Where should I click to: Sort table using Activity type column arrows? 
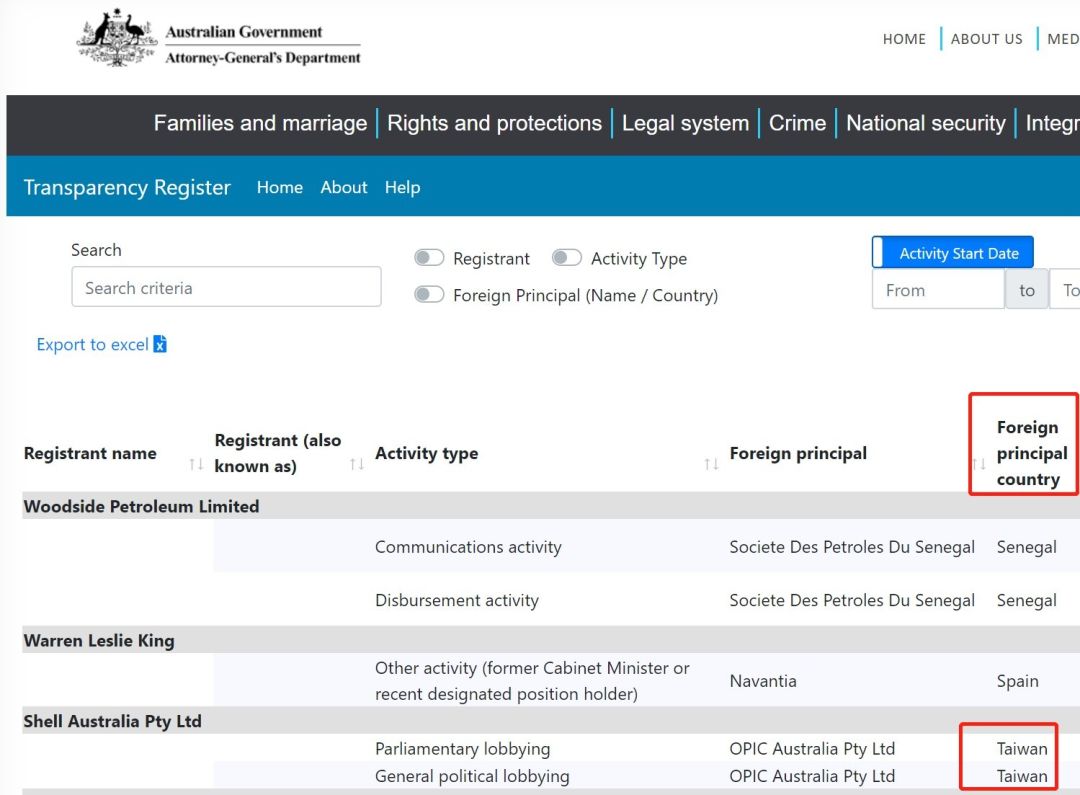pyautogui.click(x=712, y=464)
